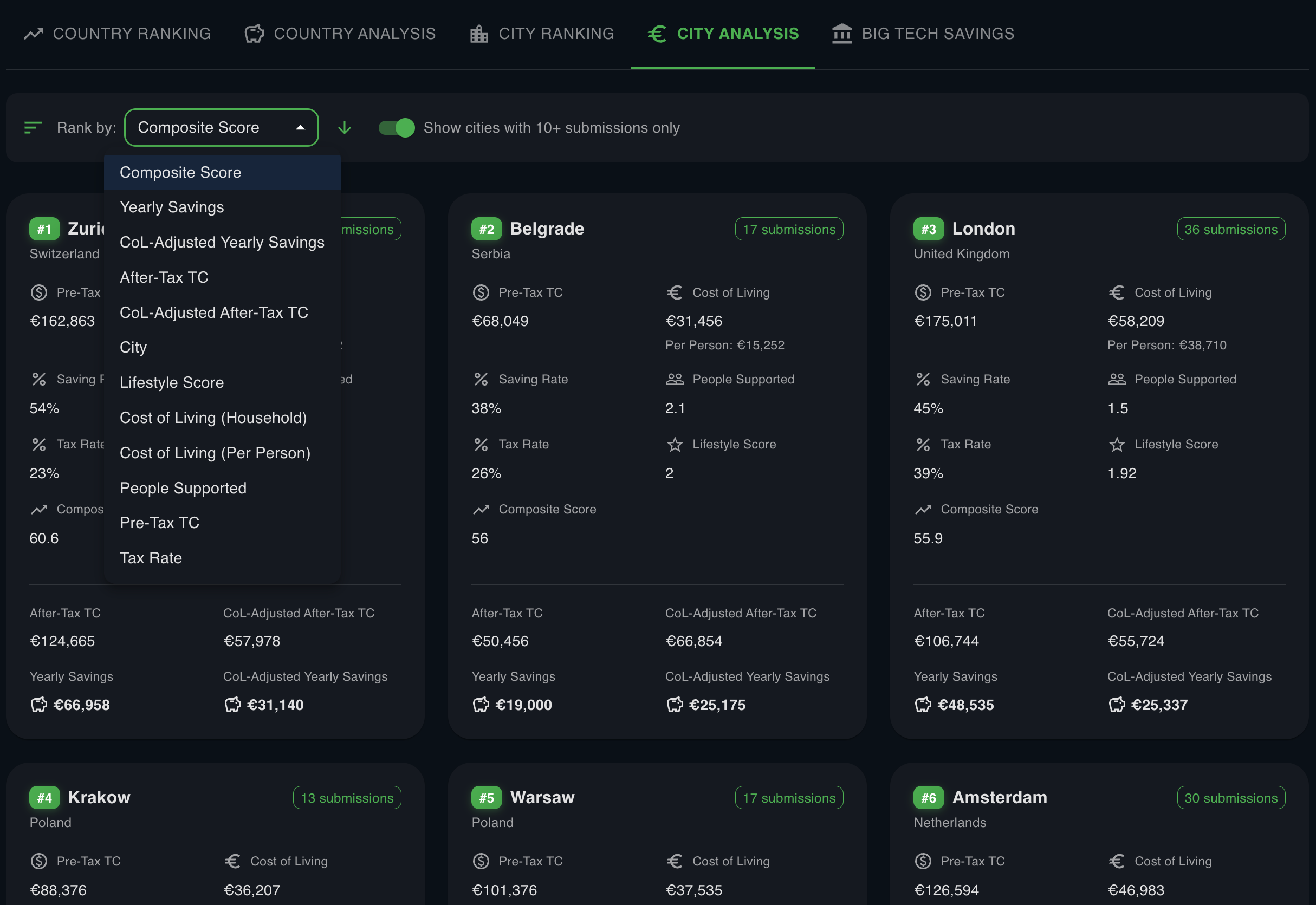The width and height of the screenshot is (1316, 905).
Task: Click London's 36 submissions badge
Action: [x=1230, y=229]
